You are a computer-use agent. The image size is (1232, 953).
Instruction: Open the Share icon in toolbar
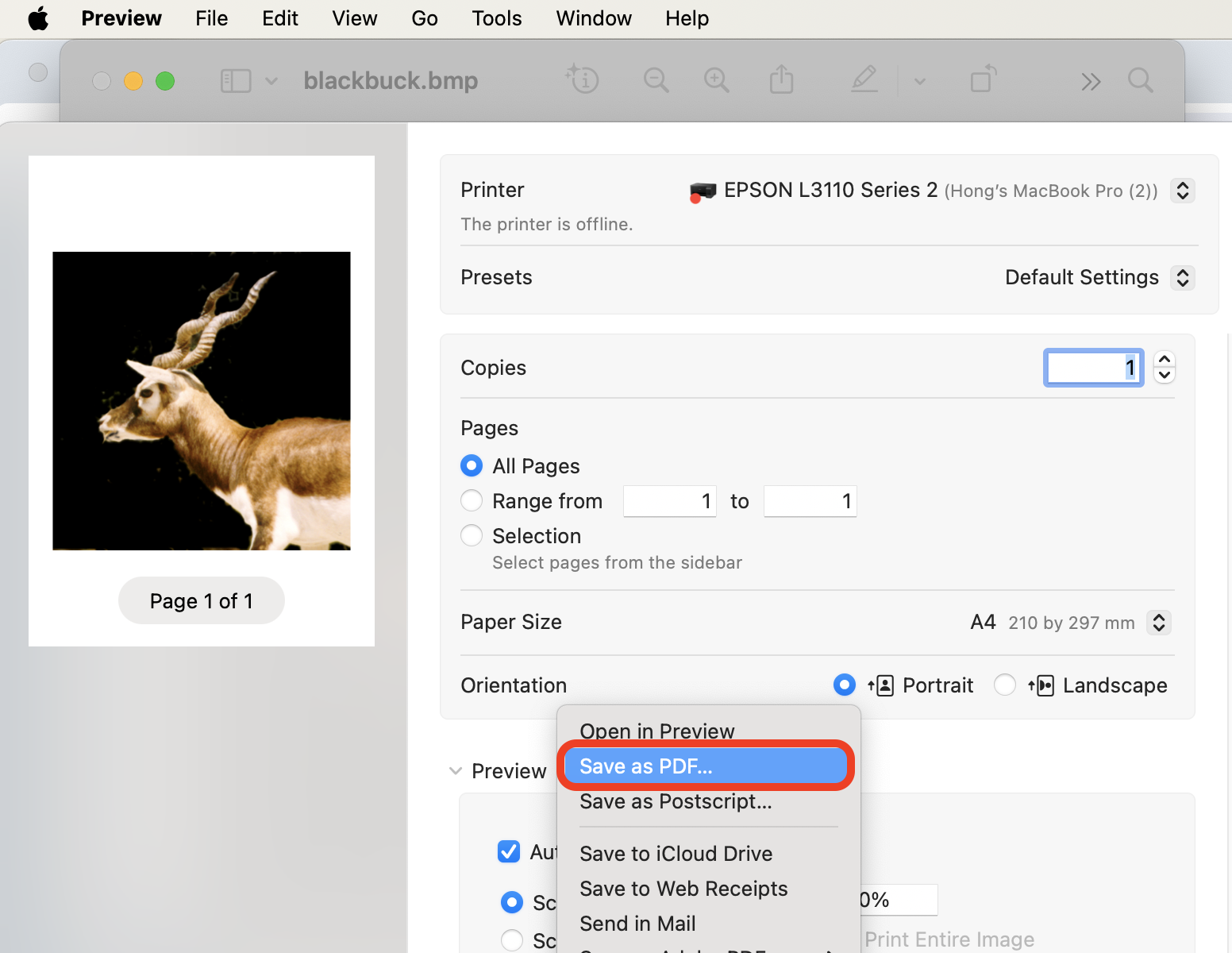(781, 80)
